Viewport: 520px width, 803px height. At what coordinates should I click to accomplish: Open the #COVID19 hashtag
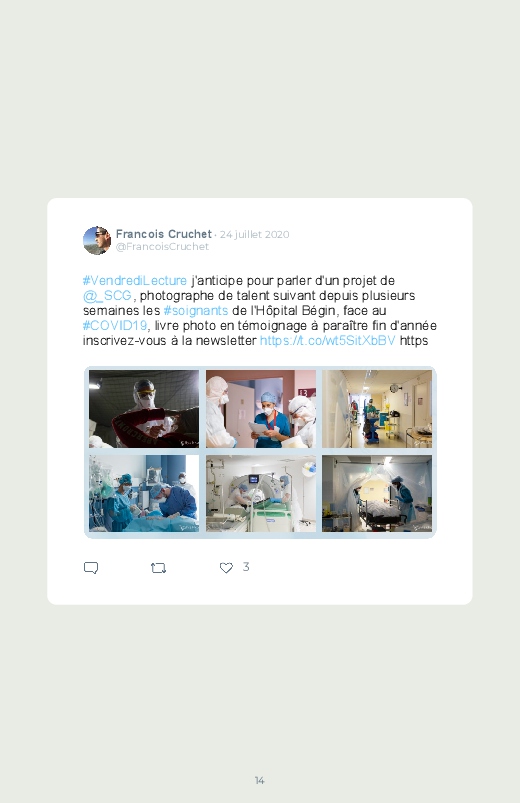(x=115, y=325)
